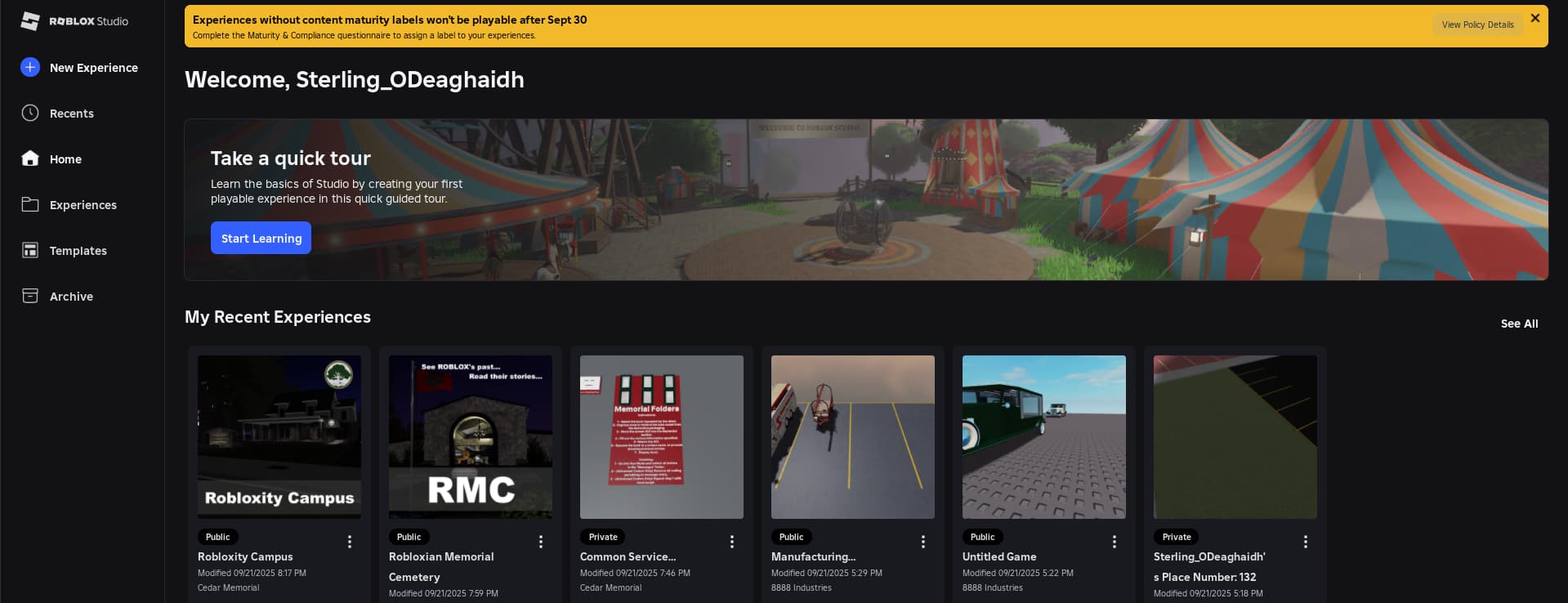Click the Roblox Studio logo icon
1568x603 pixels.
[30, 21]
